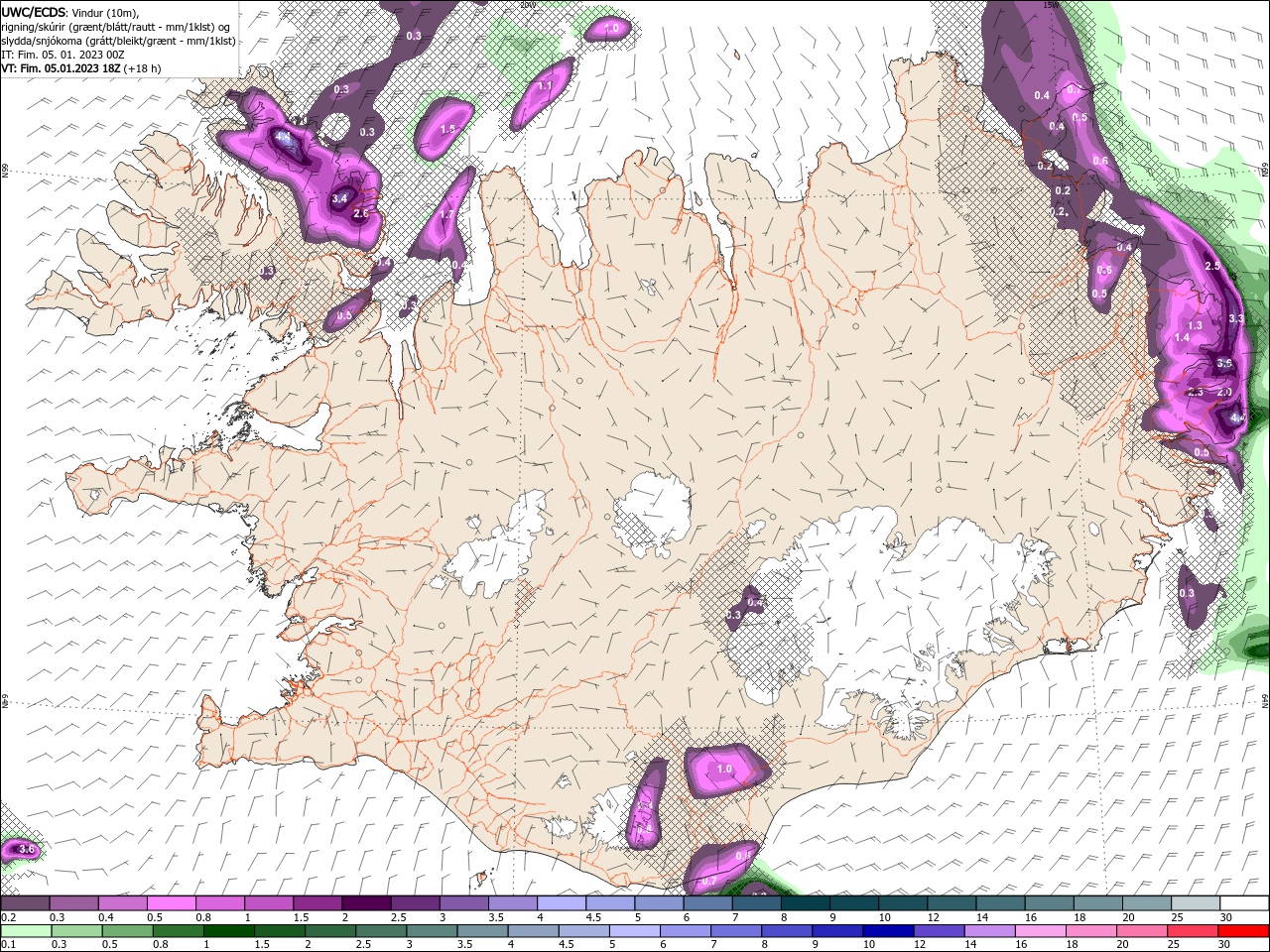Select deep blue rain swatch starting at 10
Viewport: 1270px width, 952px height.
tap(888, 931)
